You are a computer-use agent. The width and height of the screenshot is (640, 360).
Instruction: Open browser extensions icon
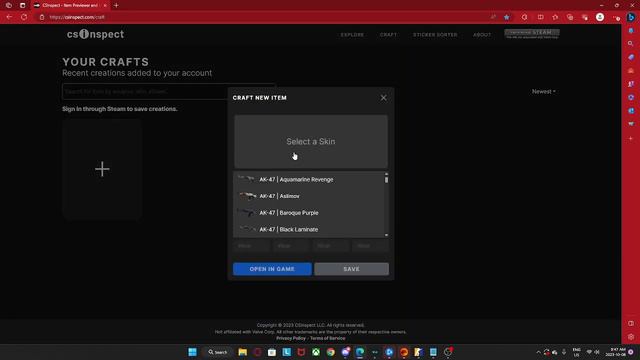click(x=524, y=17)
